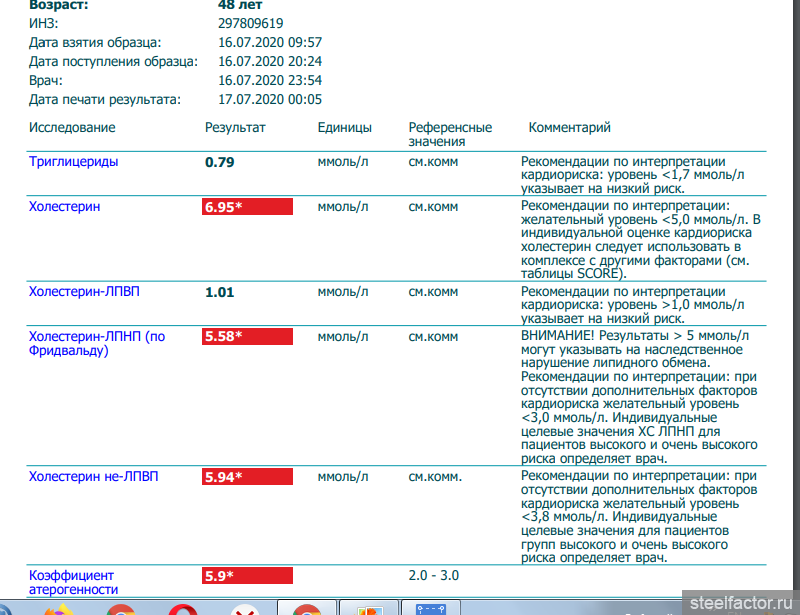This screenshot has height=615, width=800.
Task: Select the red 5.9* atherogenic coefficient value
Action: tap(247, 576)
